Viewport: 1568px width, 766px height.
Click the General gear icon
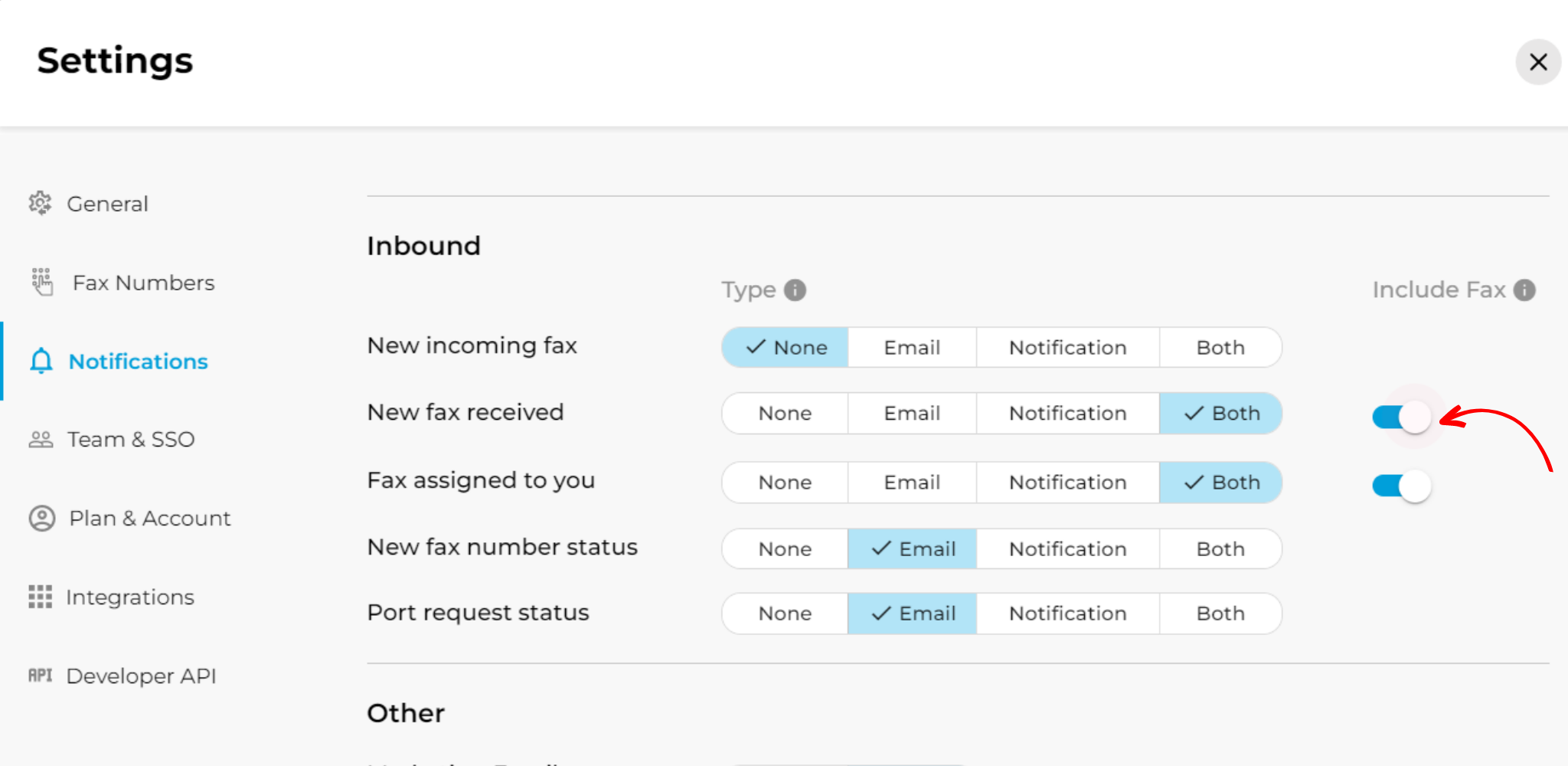41,203
